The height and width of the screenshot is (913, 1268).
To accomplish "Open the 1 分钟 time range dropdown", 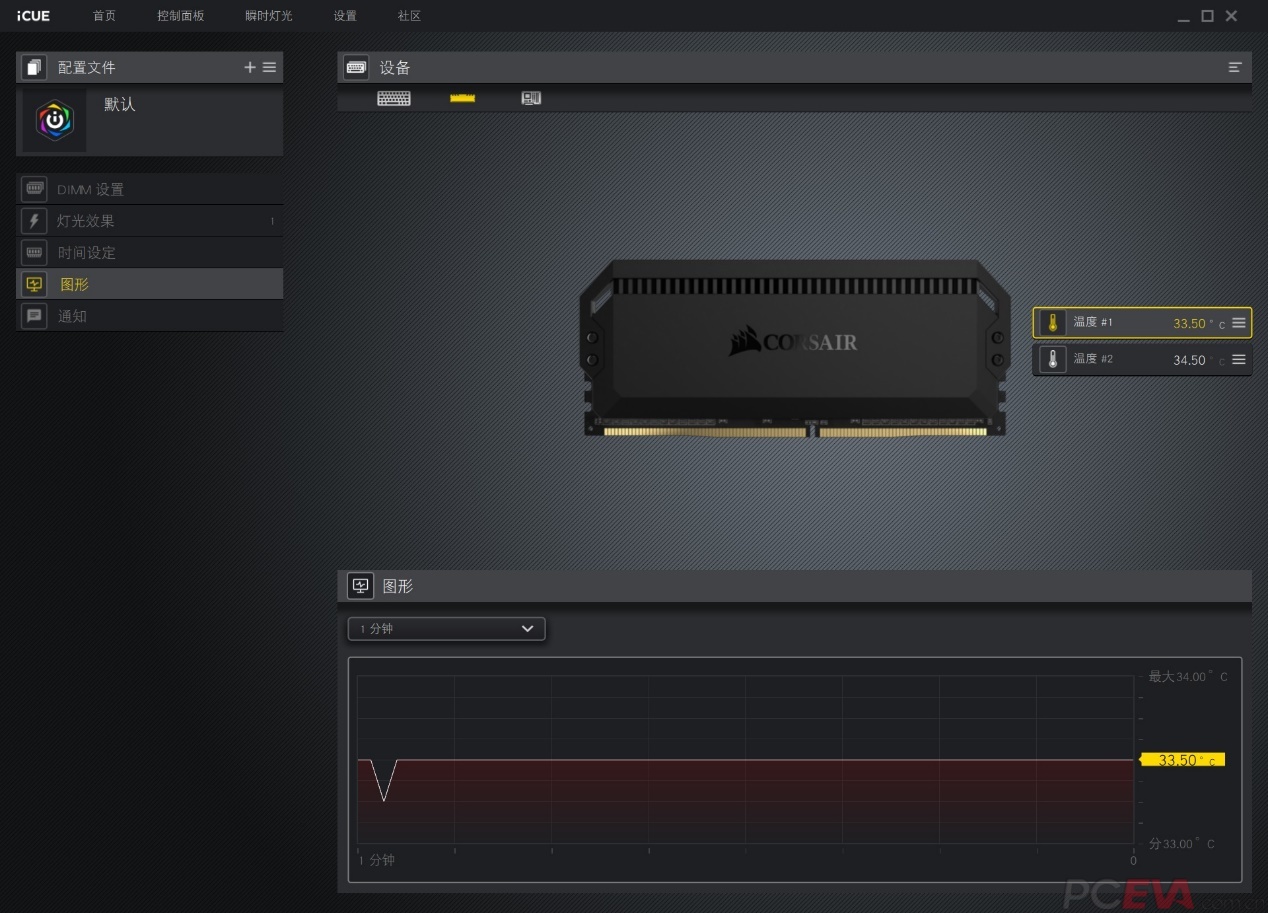I will point(446,629).
